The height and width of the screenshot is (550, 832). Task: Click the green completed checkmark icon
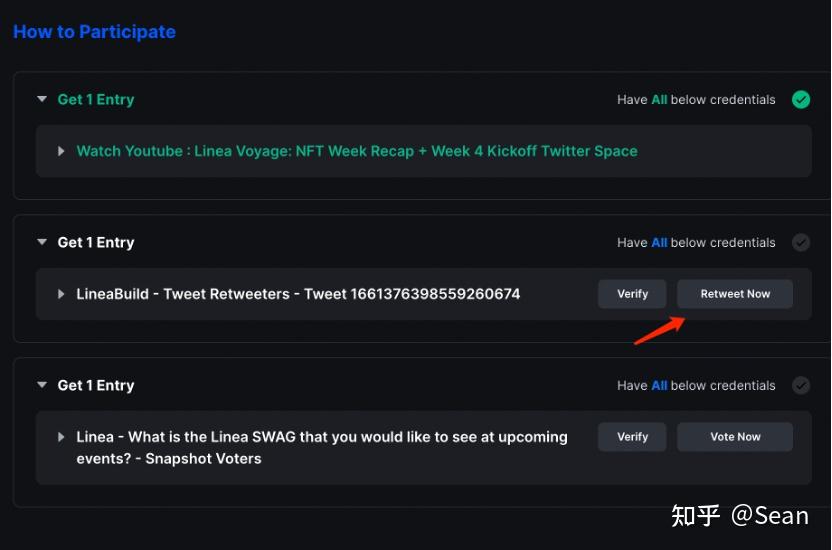point(801,100)
